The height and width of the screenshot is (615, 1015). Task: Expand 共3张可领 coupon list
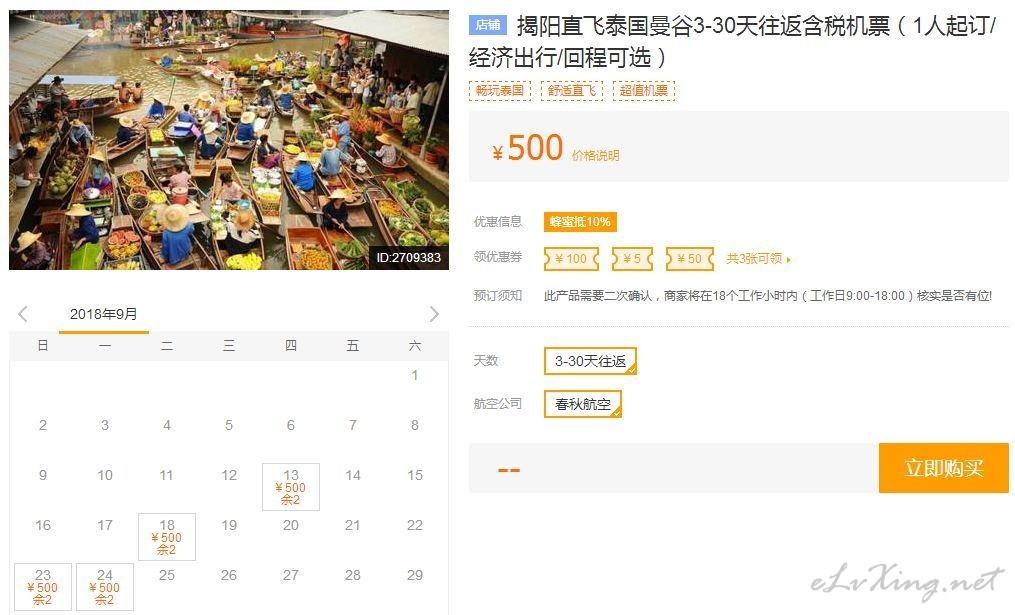click(x=758, y=259)
